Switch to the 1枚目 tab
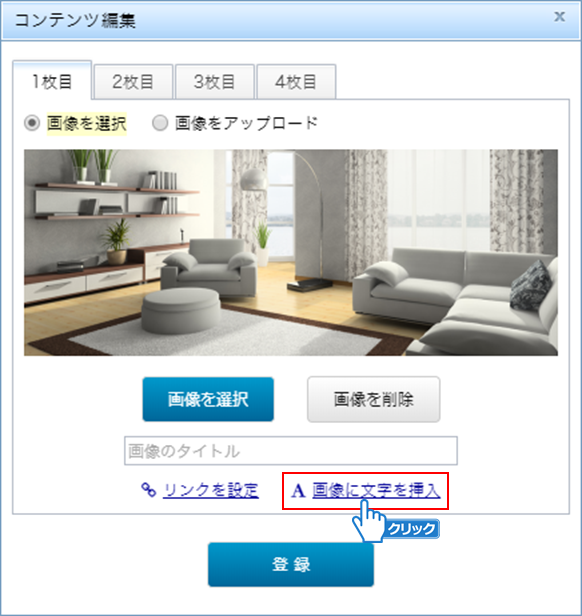Image resolution: width=582 pixels, height=616 pixels. pyautogui.click(x=52, y=81)
